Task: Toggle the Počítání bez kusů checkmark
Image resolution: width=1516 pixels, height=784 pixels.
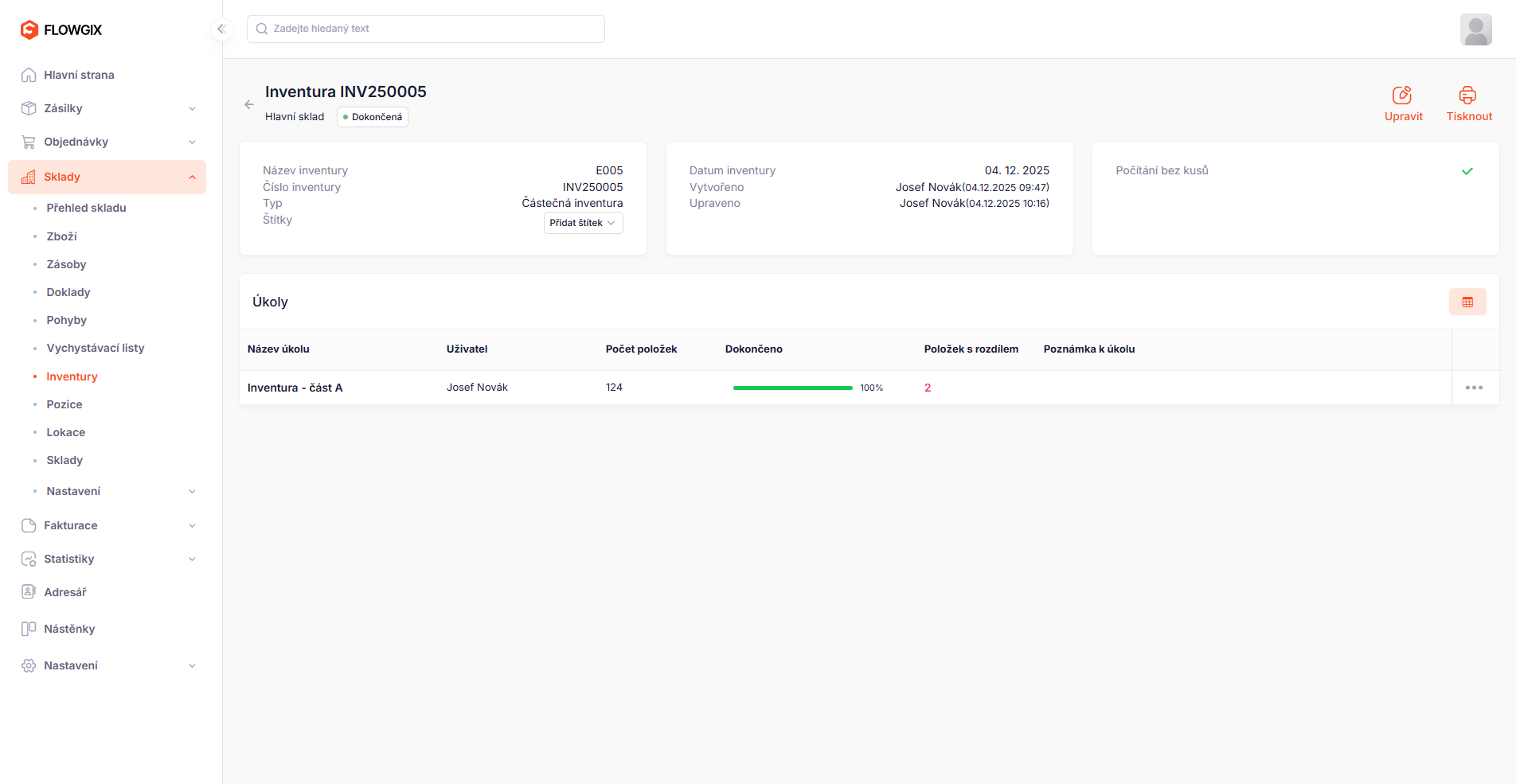Action: (1467, 171)
